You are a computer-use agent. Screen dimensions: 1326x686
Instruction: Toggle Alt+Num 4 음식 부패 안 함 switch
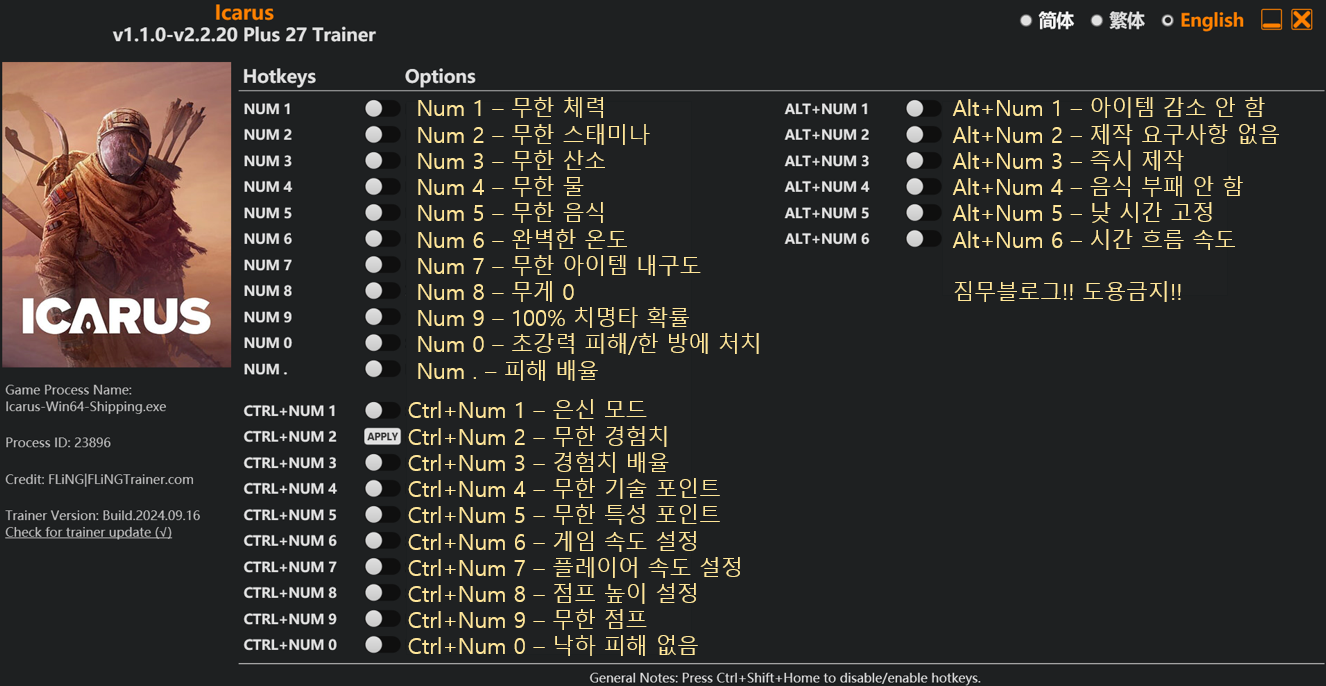point(923,186)
